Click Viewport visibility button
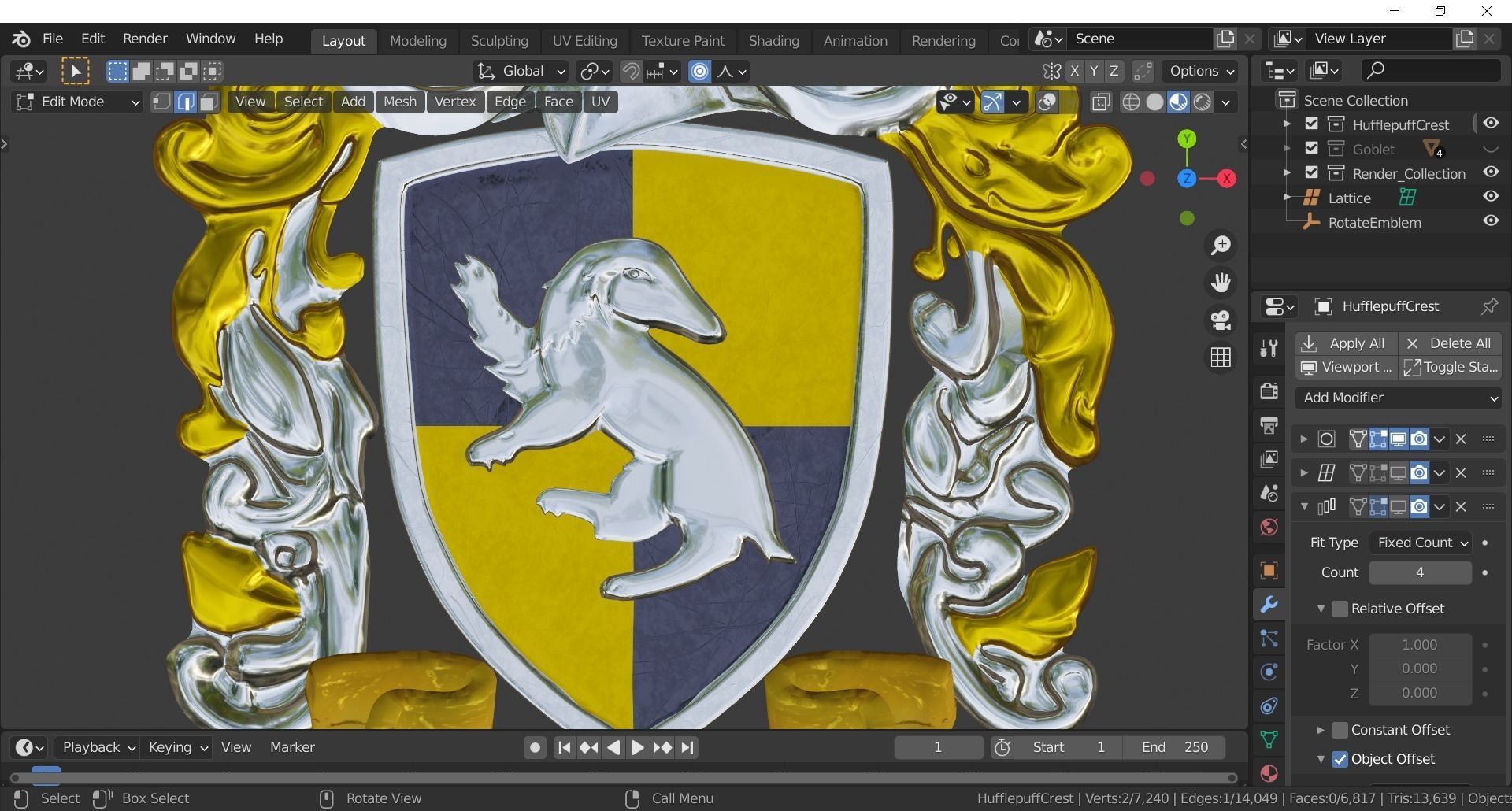The height and width of the screenshot is (811, 1512). [x=1347, y=367]
